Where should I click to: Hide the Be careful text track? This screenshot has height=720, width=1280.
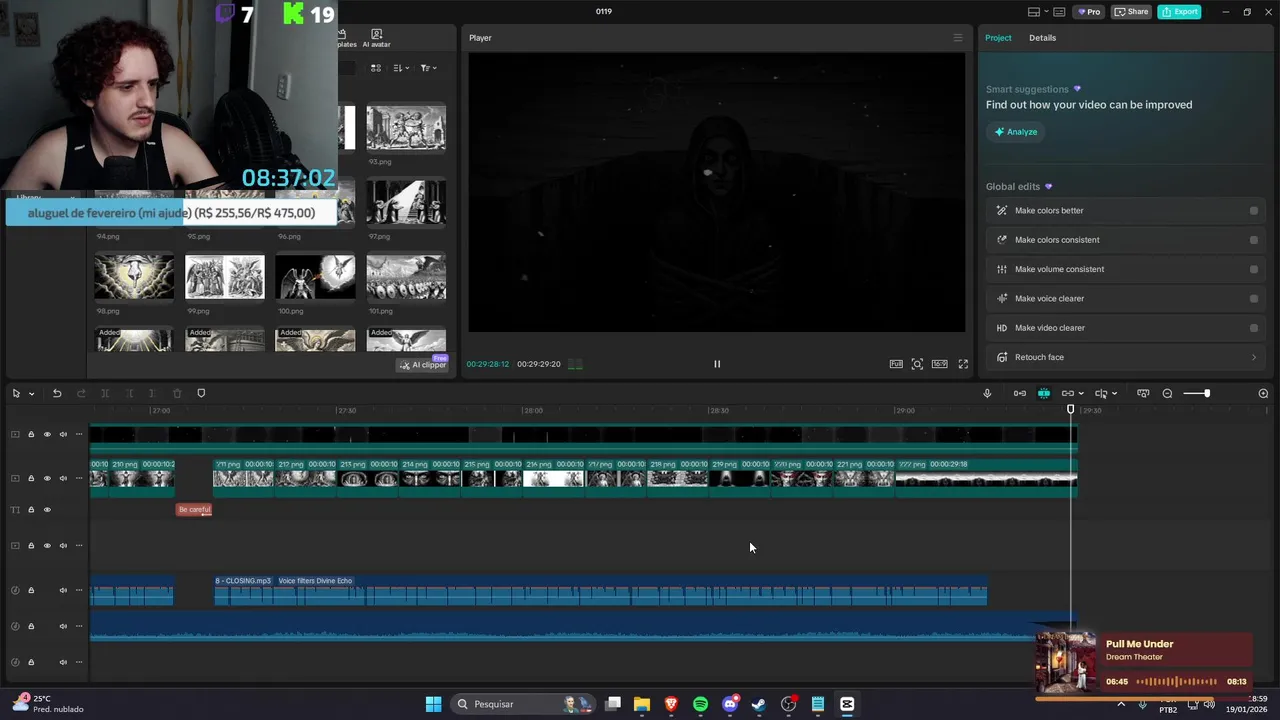47,510
